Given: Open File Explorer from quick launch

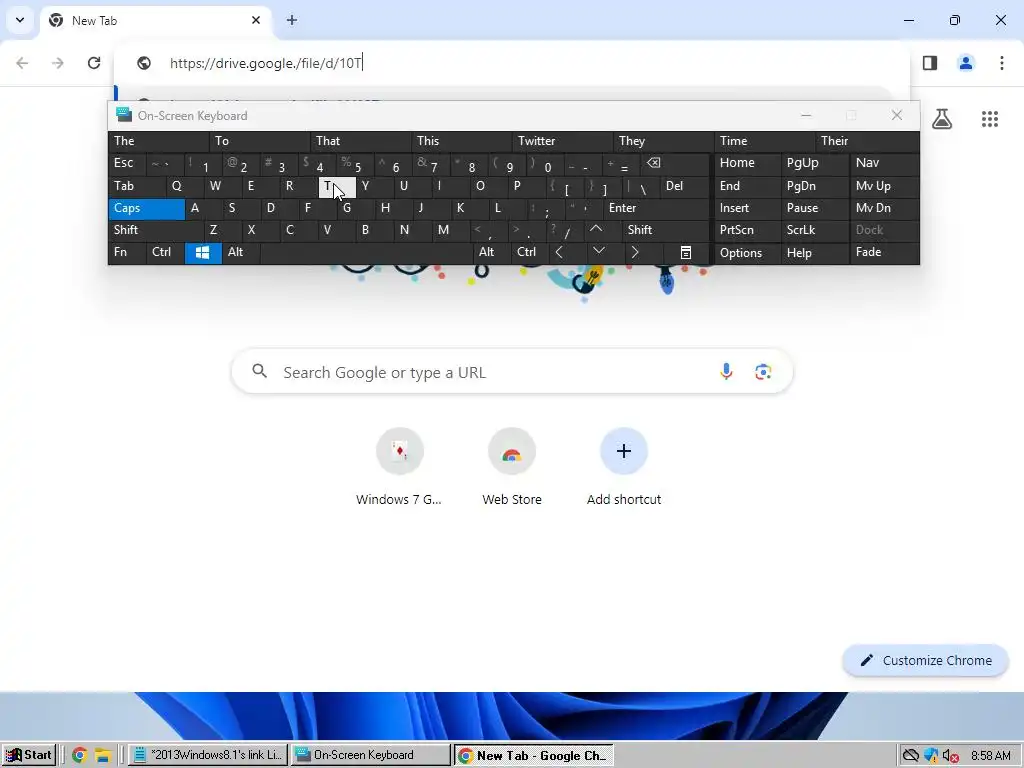Looking at the screenshot, I should (103, 756).
